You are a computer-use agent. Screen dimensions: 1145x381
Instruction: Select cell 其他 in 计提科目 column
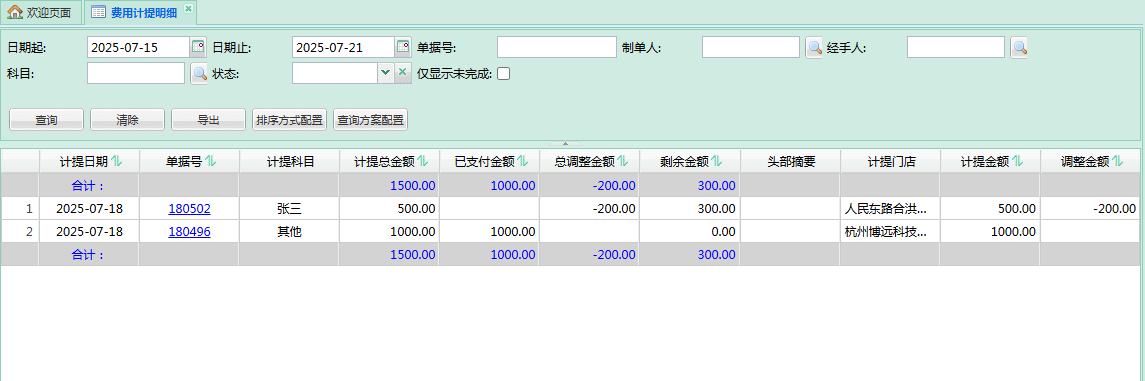(290, 232)
